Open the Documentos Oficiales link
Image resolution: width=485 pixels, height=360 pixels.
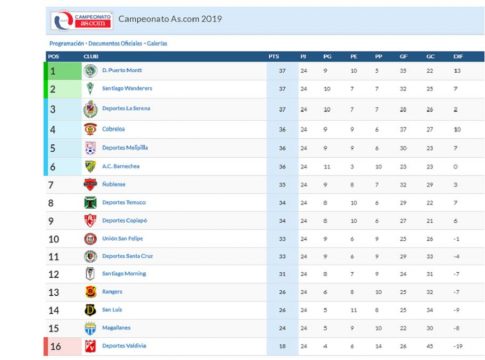(115, 43)
